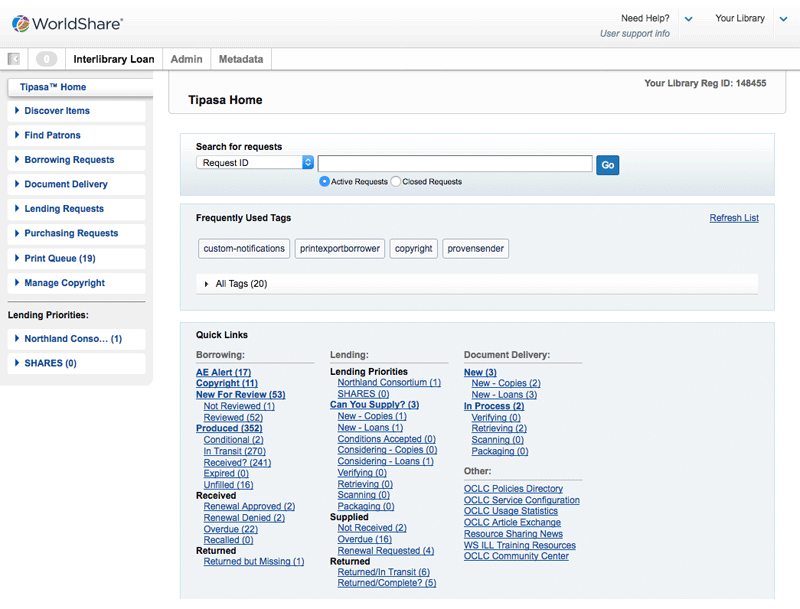This screenshot has width=800, height=609.
Task: Expand Discover Items in the sidebar
Action: (x=57, y=111)
